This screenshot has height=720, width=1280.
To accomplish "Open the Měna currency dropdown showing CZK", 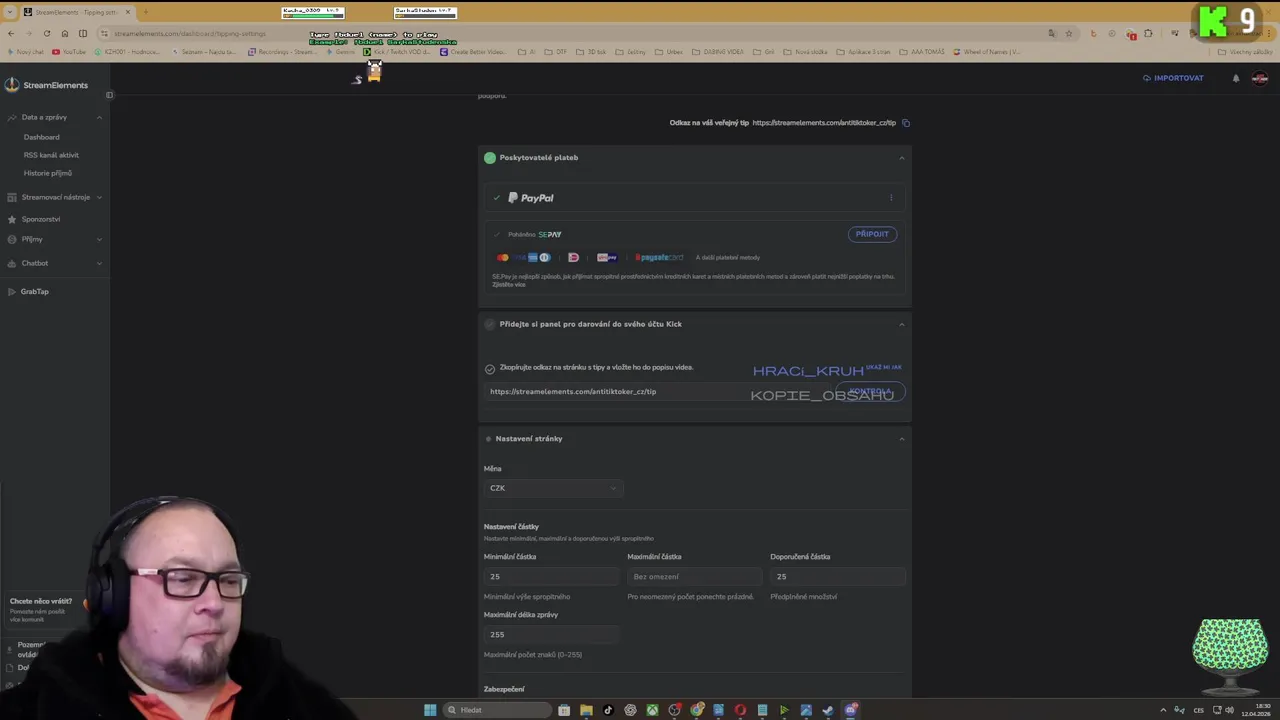I will 553,488.
